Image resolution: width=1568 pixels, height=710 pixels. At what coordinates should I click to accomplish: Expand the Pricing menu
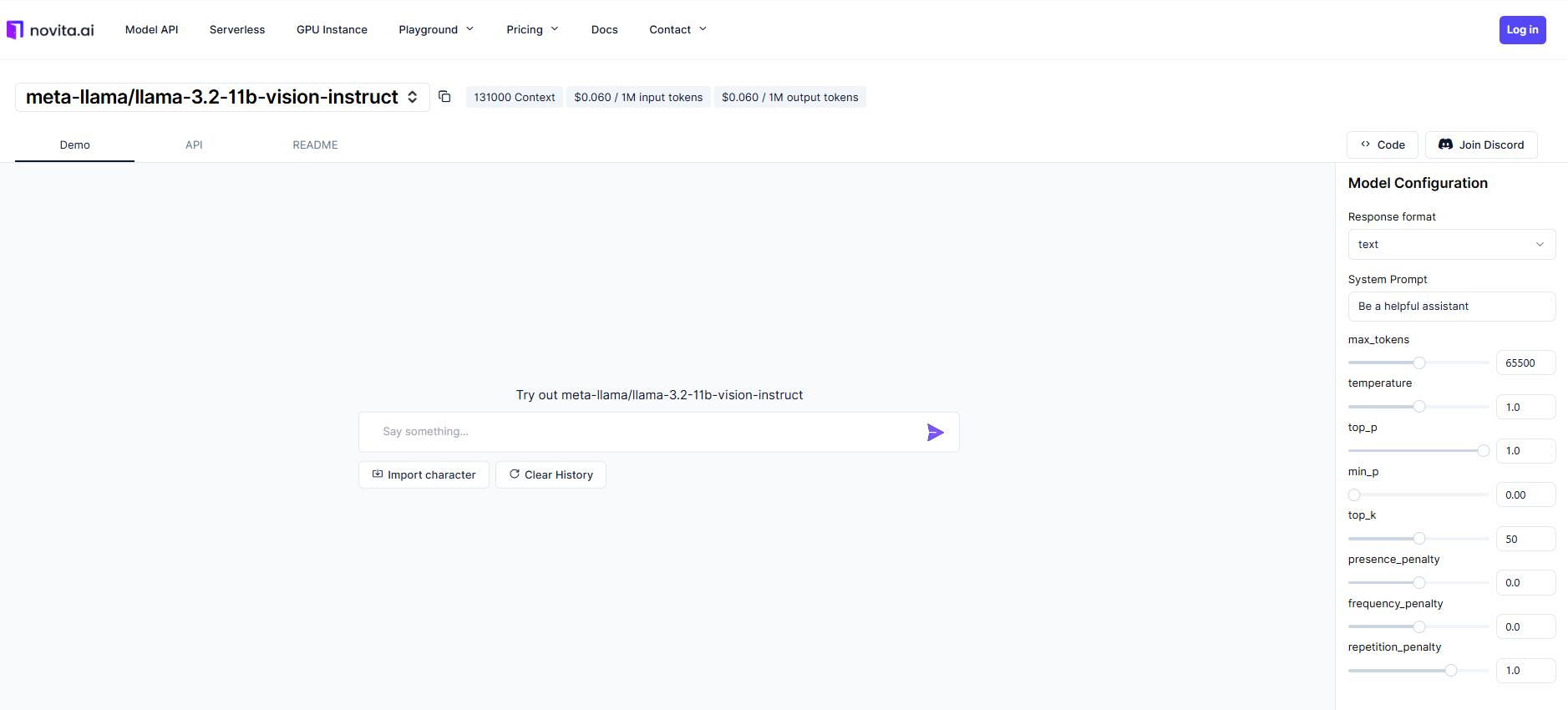(532, 29)
